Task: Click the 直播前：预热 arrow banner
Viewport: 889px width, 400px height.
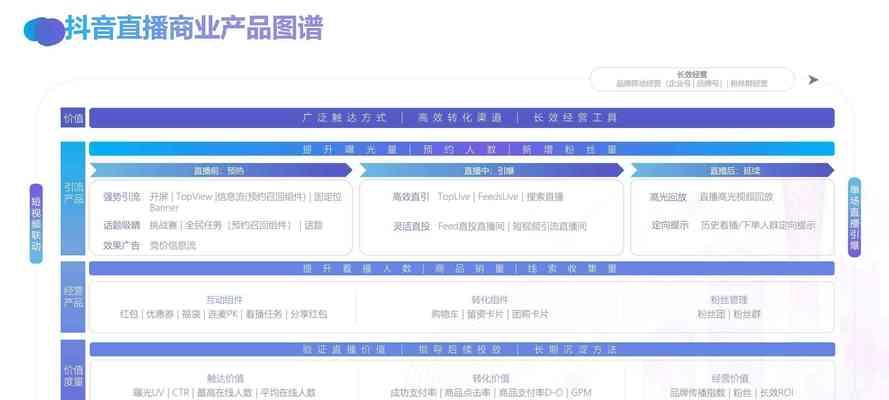Action: [221, 170]
